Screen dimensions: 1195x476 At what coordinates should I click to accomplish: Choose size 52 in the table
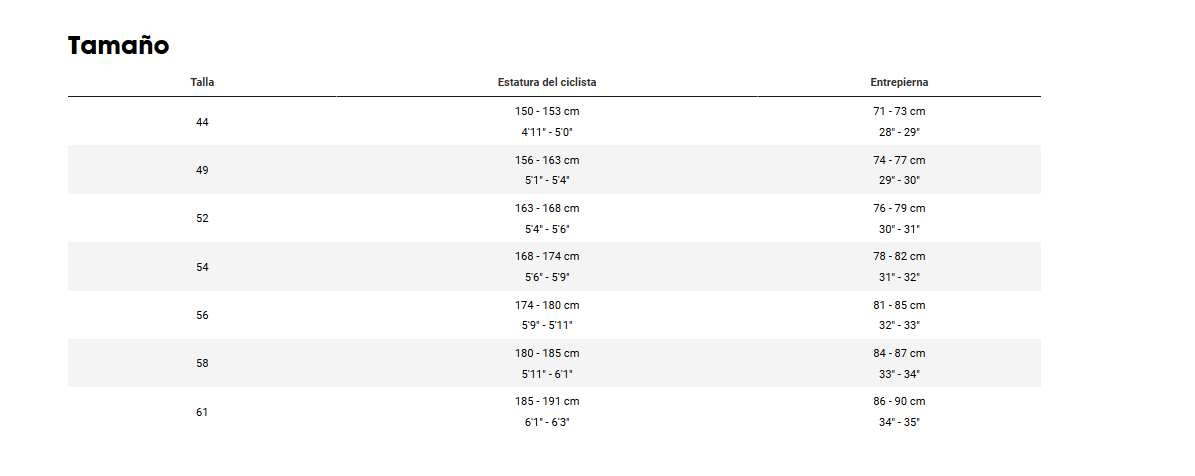202,219
